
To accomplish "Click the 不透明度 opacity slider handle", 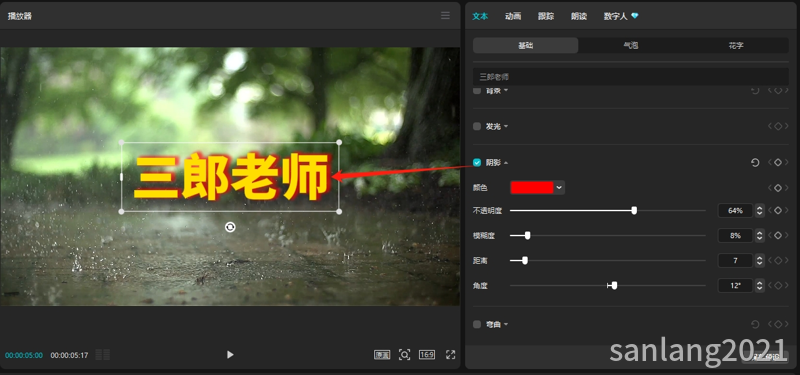I will pyautogui.click(x=634, y=210).
